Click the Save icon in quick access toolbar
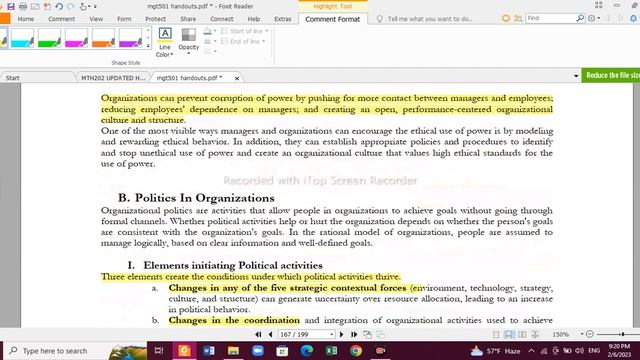 pos(11,6)
